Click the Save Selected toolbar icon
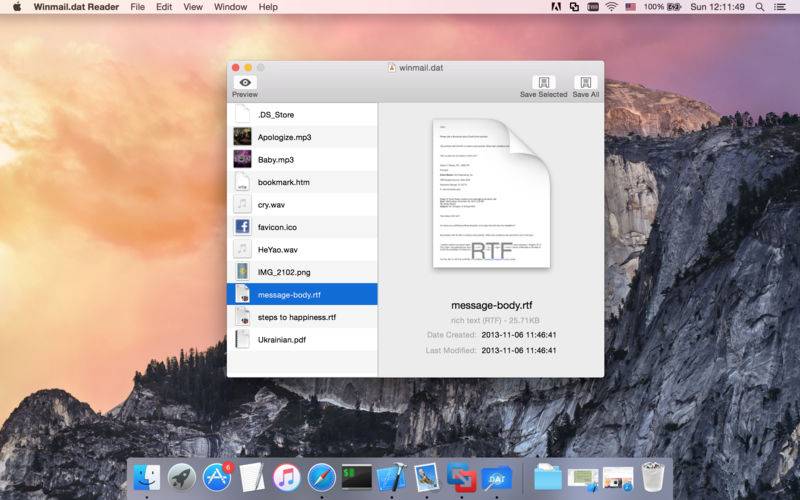800x500 pixels. click(x=543, y=83)
